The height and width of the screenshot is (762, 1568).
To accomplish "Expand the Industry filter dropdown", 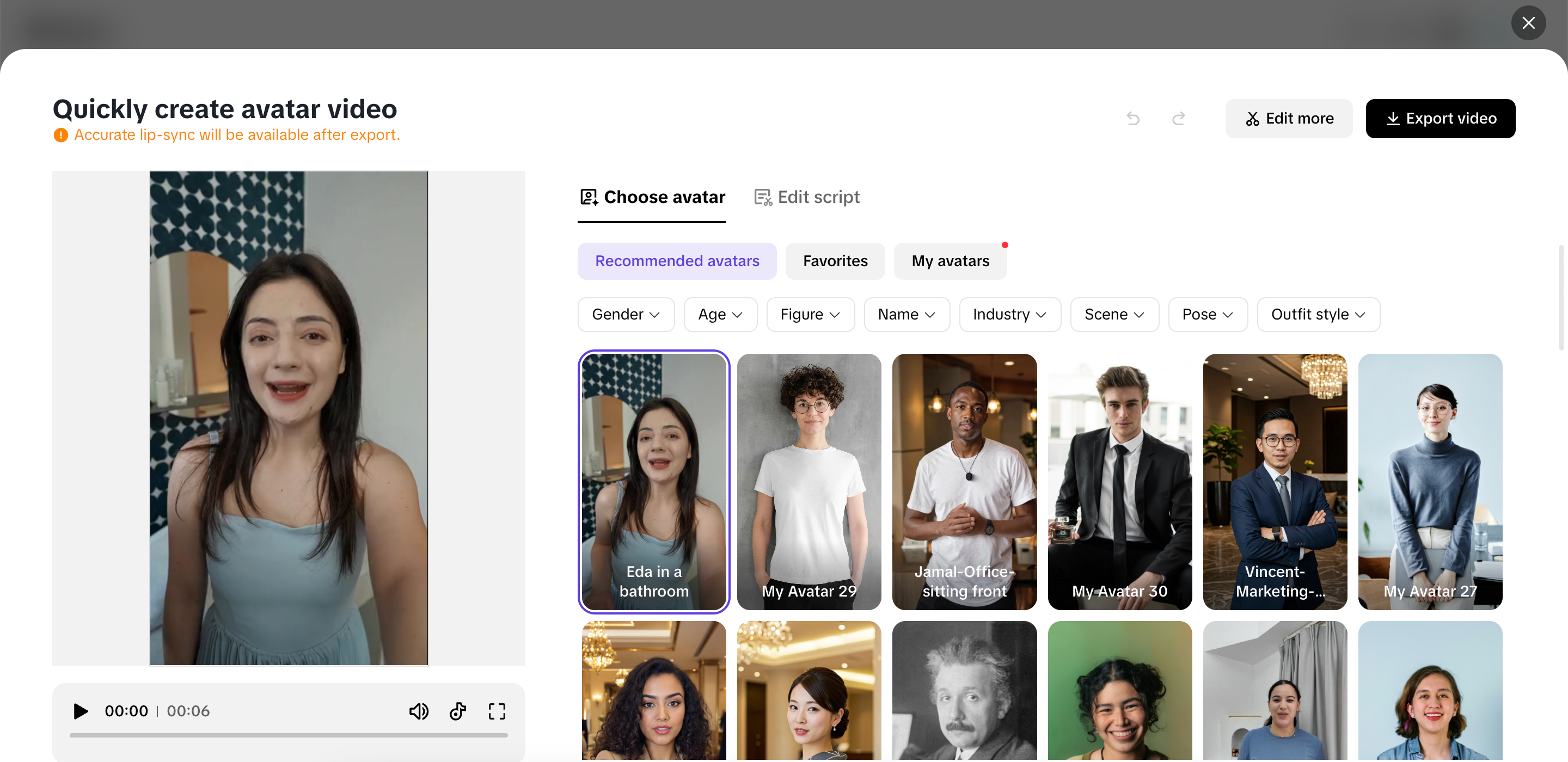I will (1009, 314).
